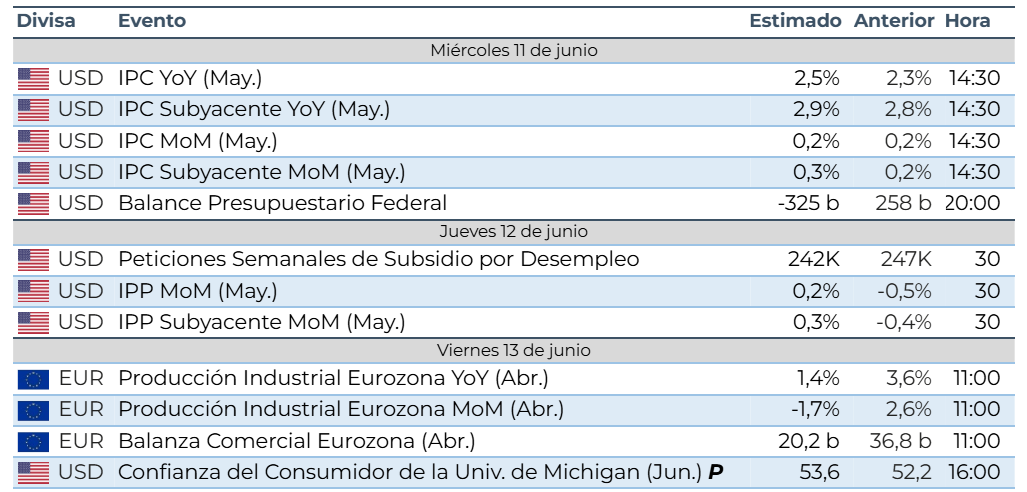This screenshot has height=492, width=1027.
Task: Click the EU flag beside Balanza Comercial Eurozona
Action: 33,442
